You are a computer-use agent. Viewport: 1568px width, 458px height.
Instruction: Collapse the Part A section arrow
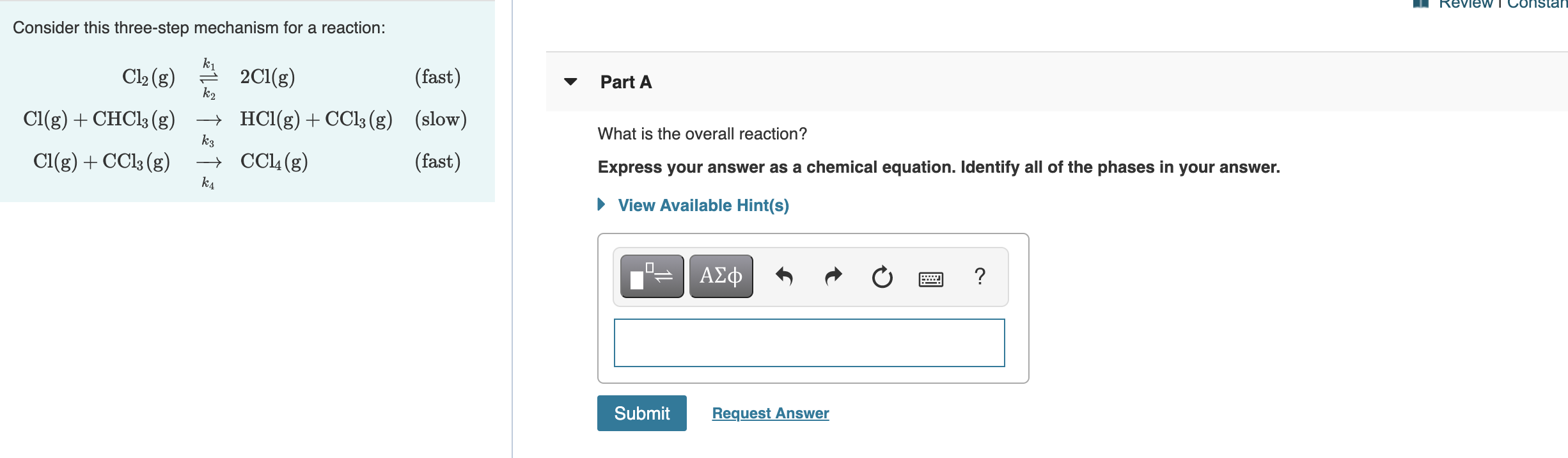tap(570, 82)
